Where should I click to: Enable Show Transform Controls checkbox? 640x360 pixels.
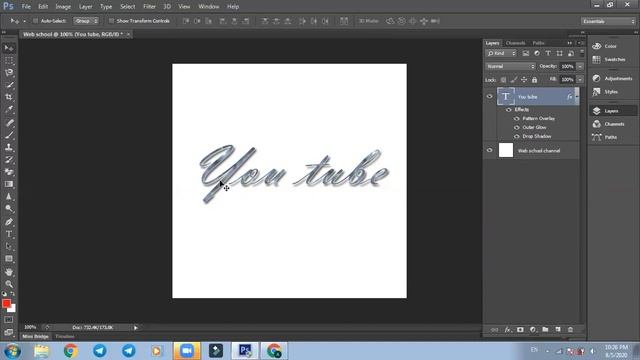[x=111, y=21]
